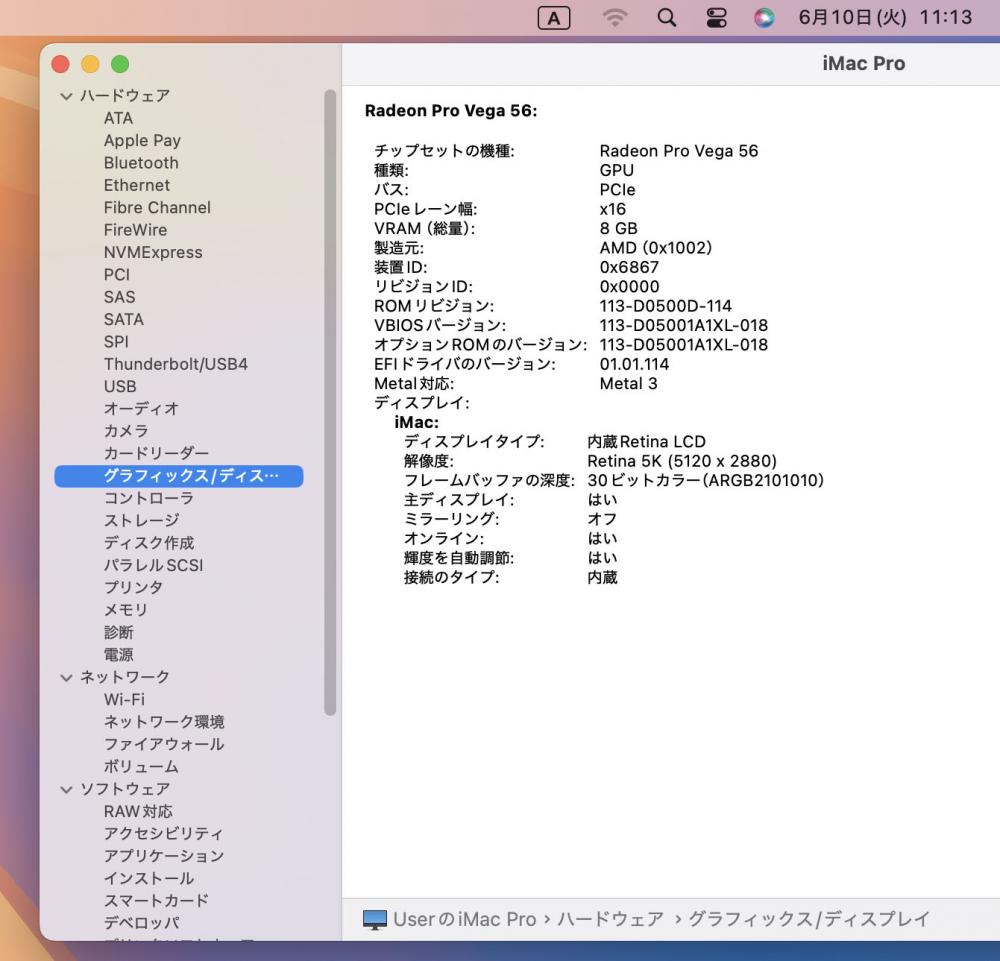This screenshot has width=1000, height=961.
Task: Collapse the ネットワーク section
Action: tap(66, 677)
